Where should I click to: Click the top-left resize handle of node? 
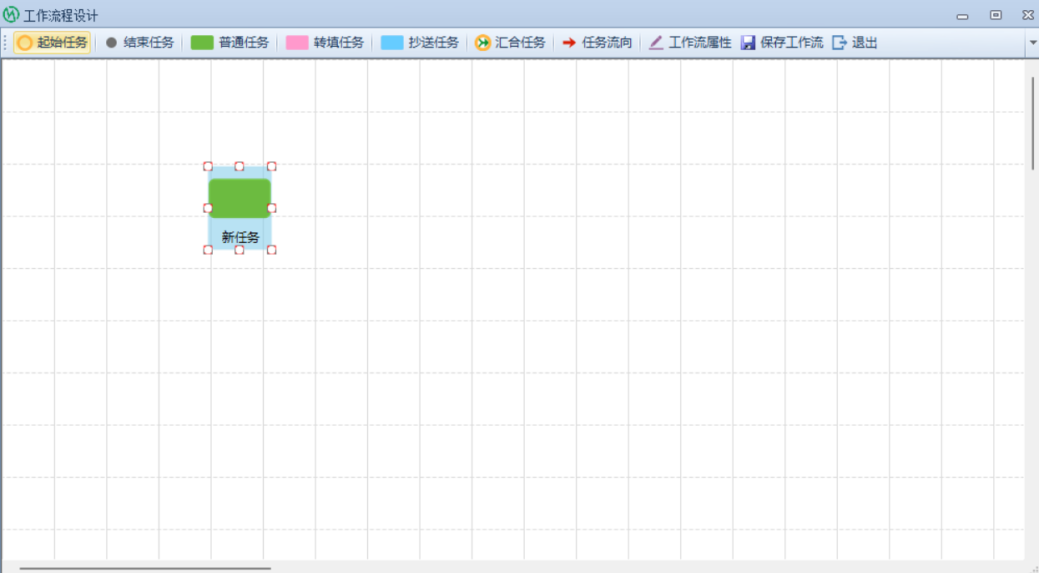pos(208,167)
